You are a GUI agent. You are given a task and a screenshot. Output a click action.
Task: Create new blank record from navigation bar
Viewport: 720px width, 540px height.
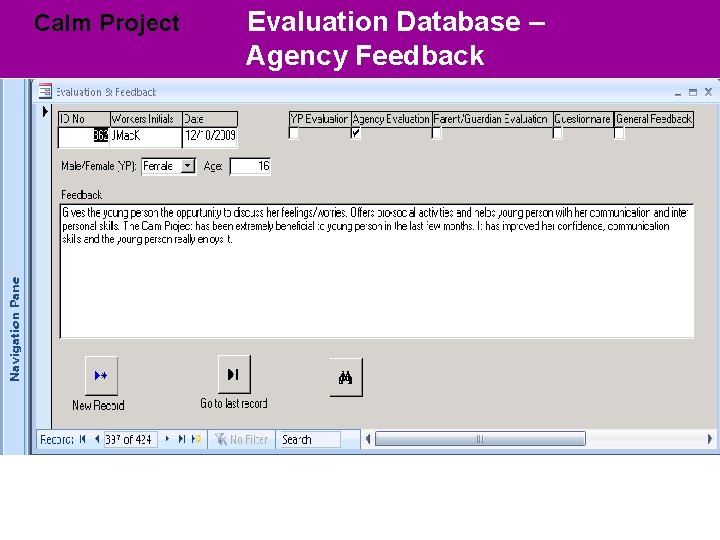[197, 439]
